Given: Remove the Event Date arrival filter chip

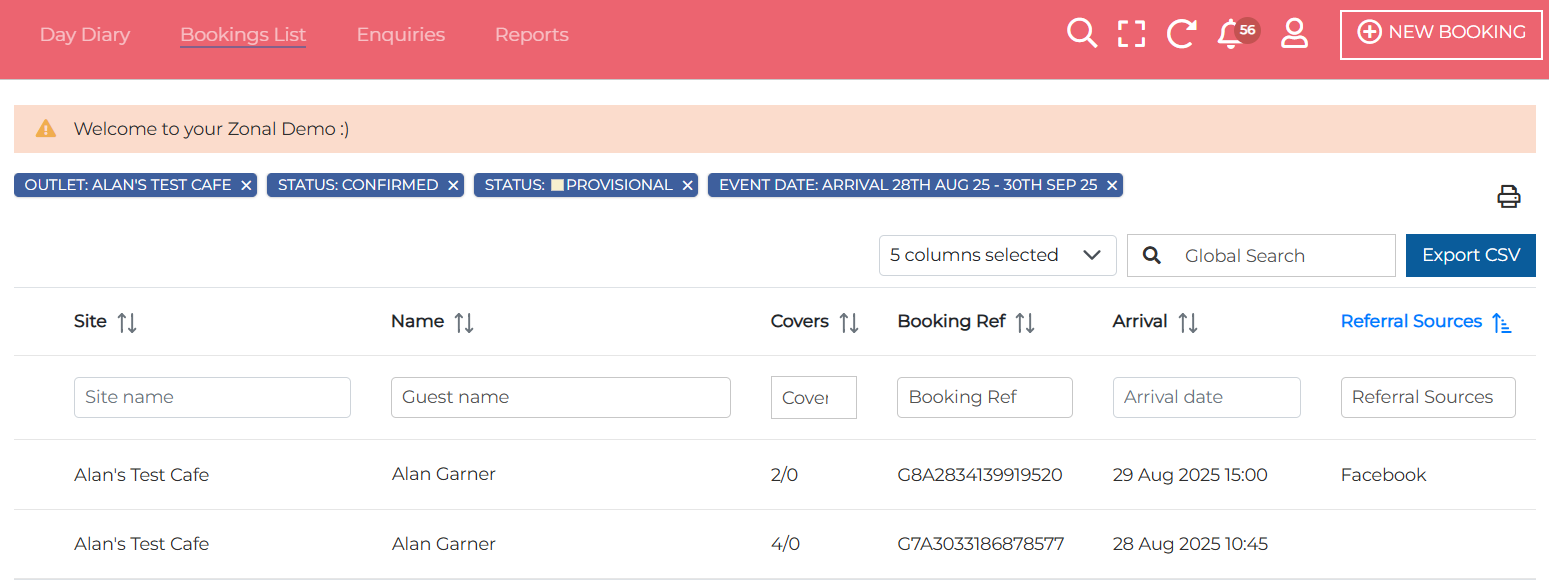Looking at the screenshot, I should 1111,186.
